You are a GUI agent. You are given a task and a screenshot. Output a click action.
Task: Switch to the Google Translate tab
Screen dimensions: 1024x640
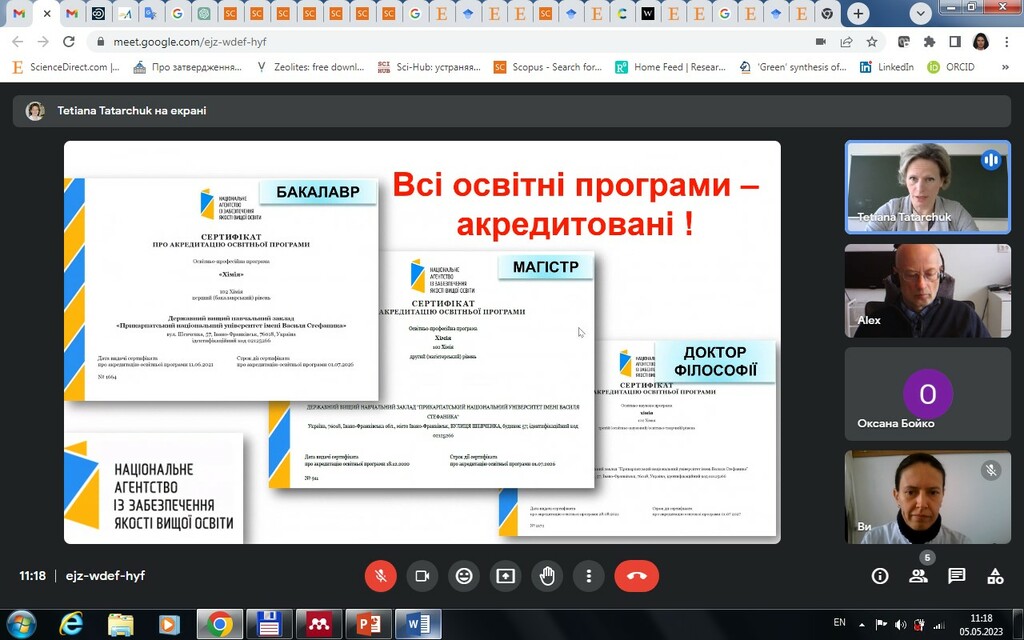point(151,14)
